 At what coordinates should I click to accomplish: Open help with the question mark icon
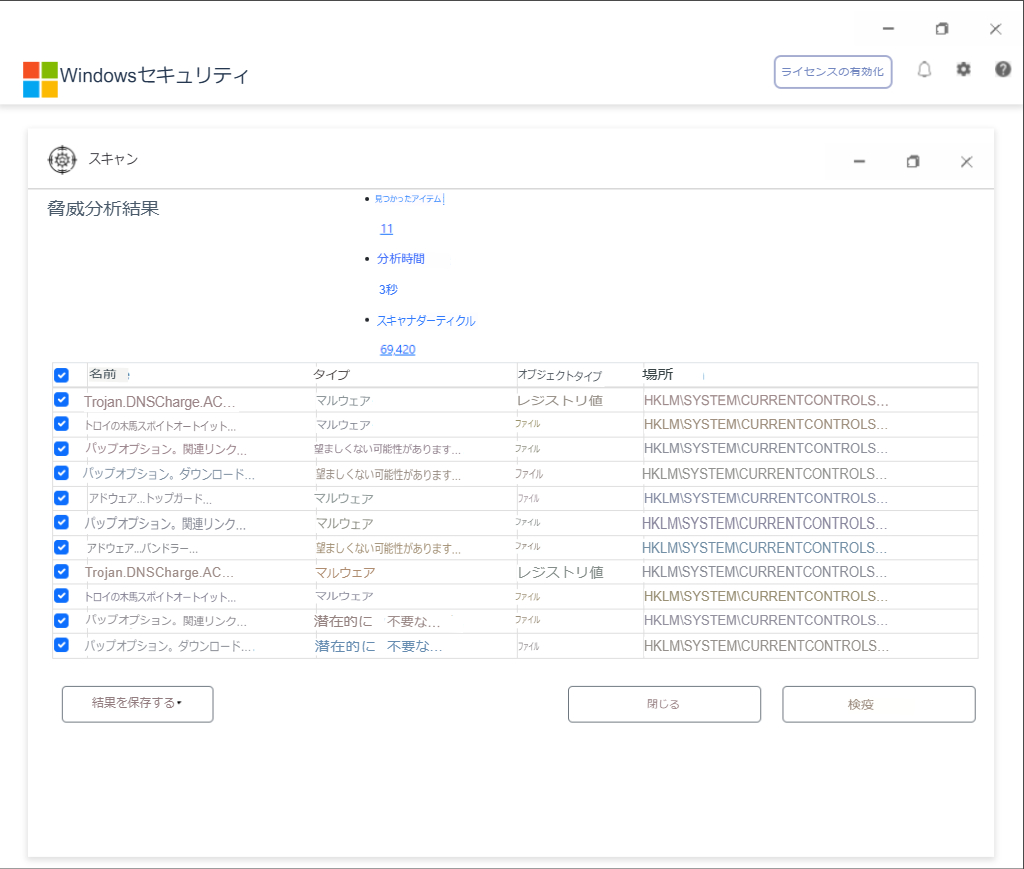(x=1003, y=70)
